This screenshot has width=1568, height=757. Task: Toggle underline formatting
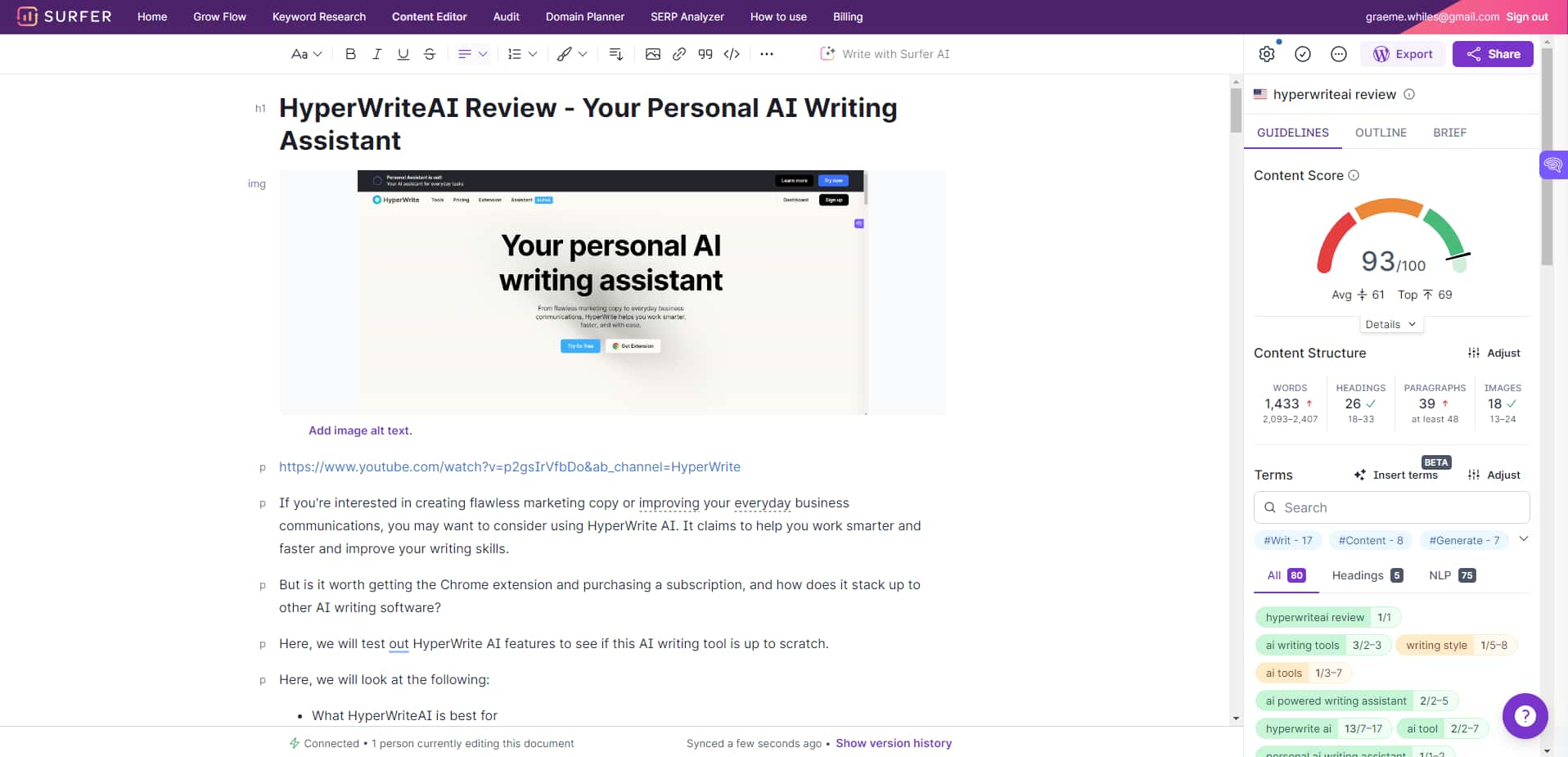[x=403, y=53]
